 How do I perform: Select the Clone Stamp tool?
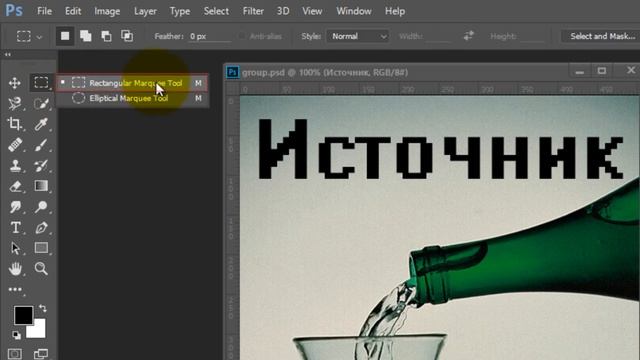[x=15, y=166]
